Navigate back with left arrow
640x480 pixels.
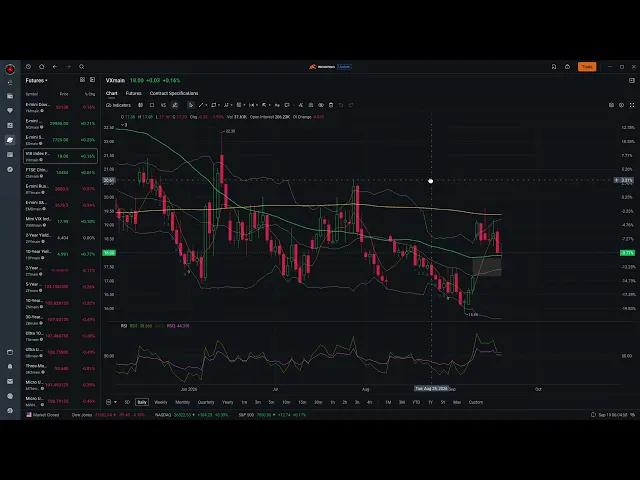point(55,67)
